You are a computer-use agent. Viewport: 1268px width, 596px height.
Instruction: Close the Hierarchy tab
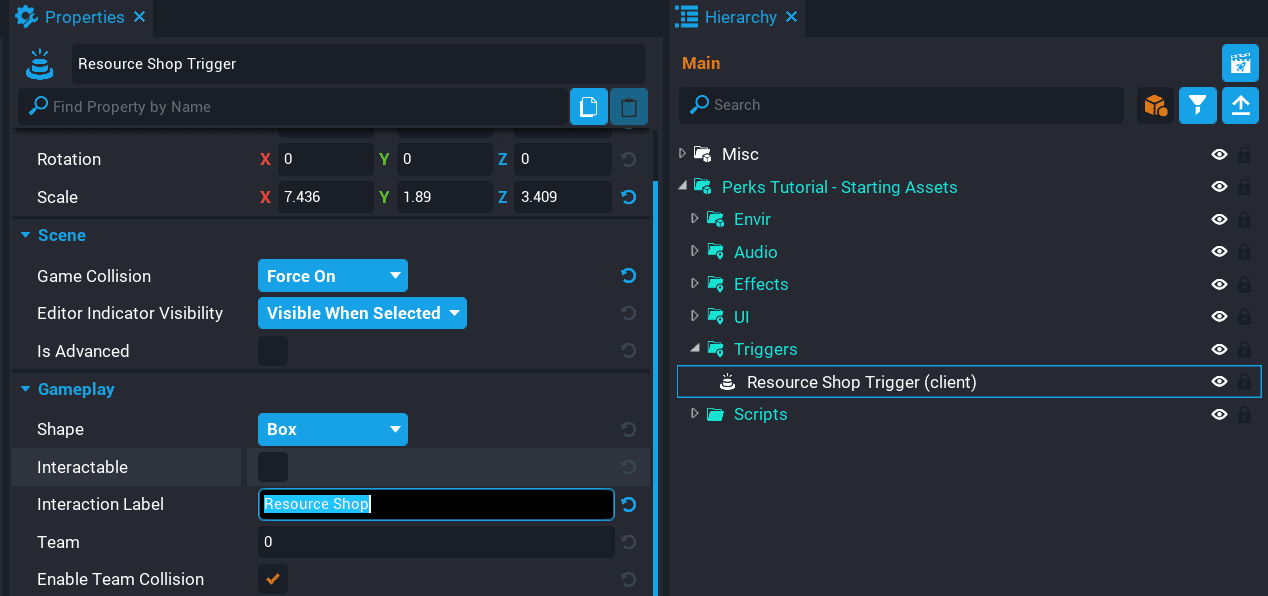[792, 17]
